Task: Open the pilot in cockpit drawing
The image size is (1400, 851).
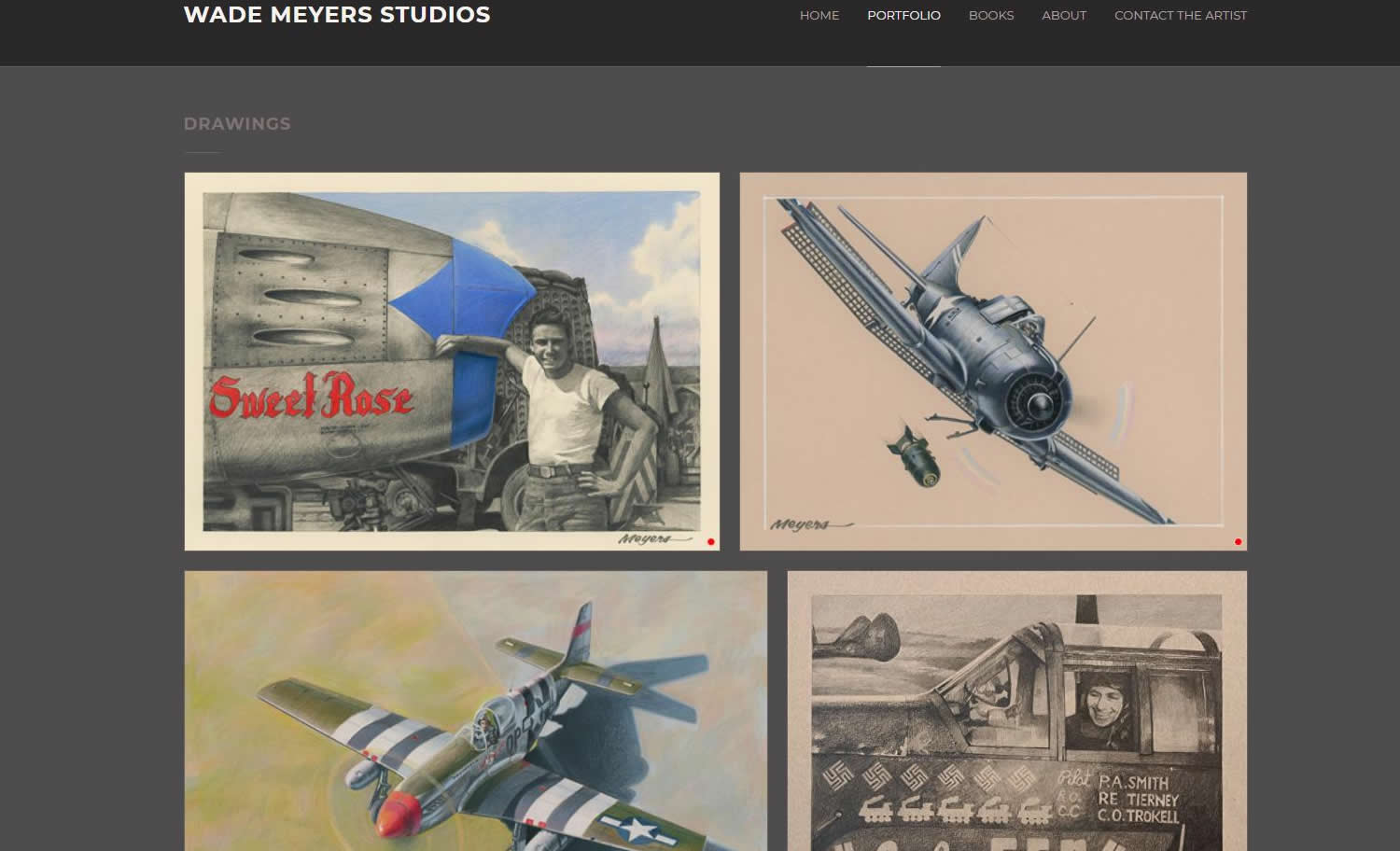Action: point(1016,710)
